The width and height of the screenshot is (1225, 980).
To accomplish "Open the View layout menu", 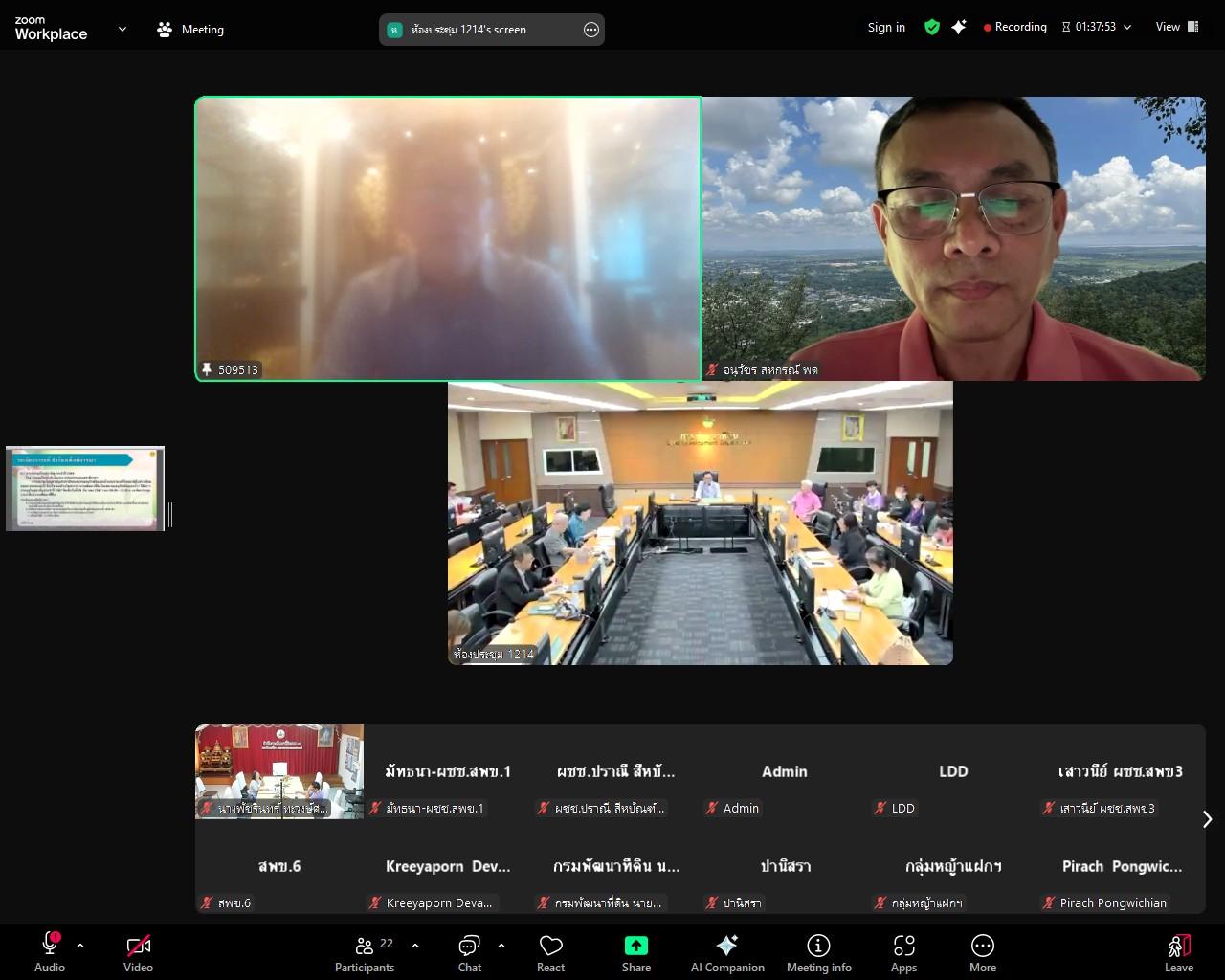I will (x=1176, y=27).
